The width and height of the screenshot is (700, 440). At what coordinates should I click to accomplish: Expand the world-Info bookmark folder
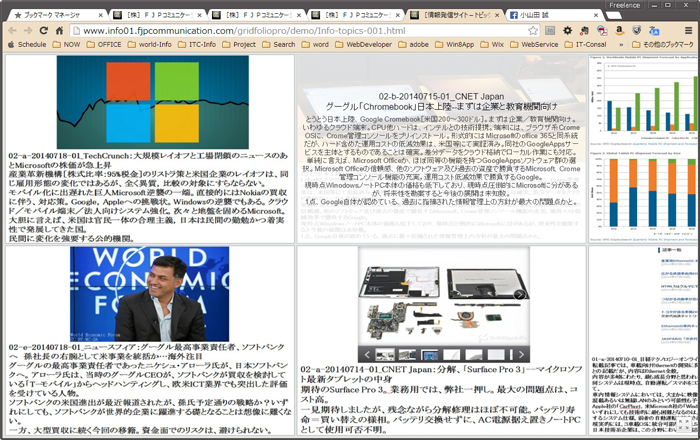coord(150,44)
